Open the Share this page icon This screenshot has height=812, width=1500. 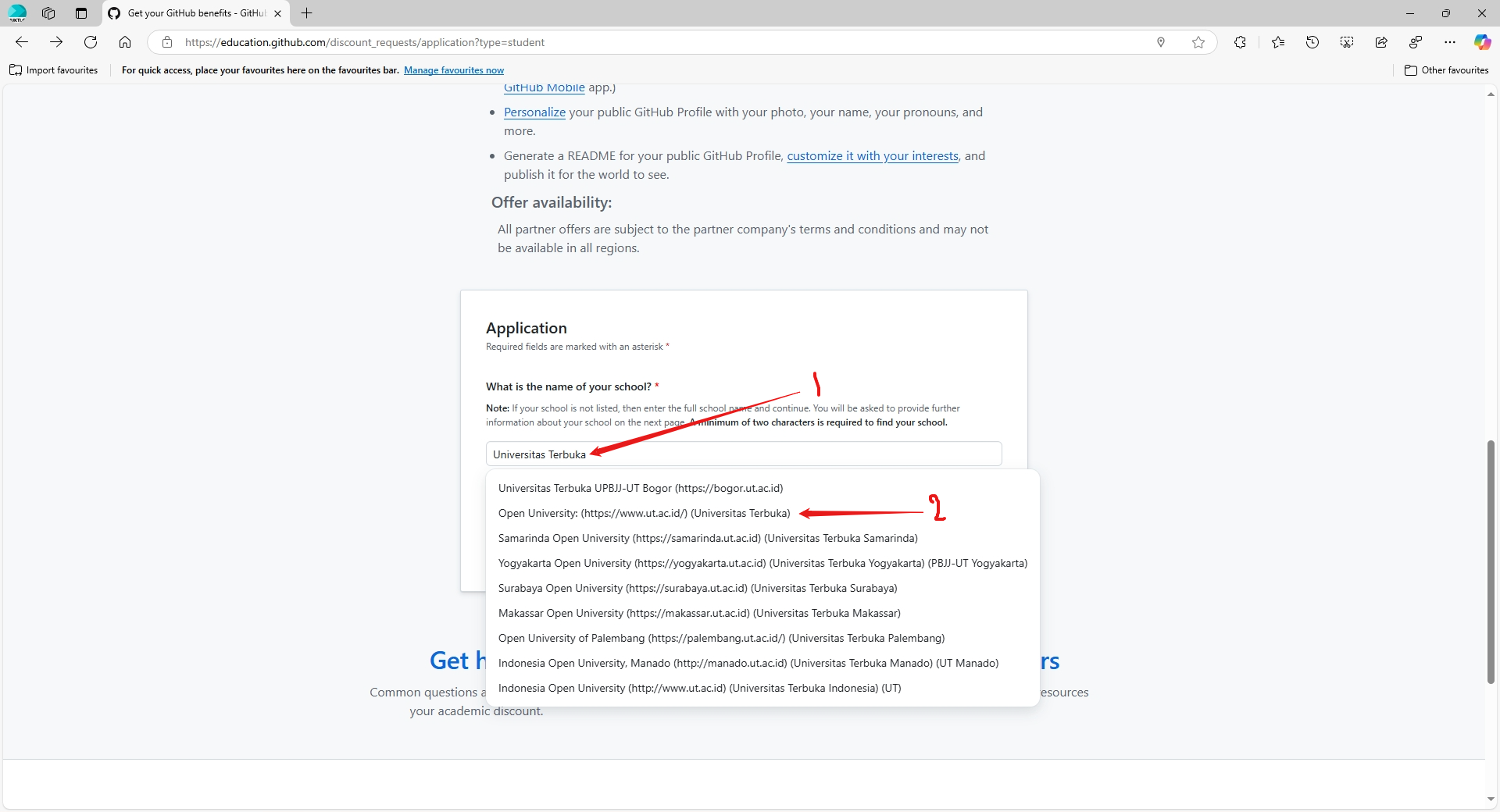tap(1380, 42)
